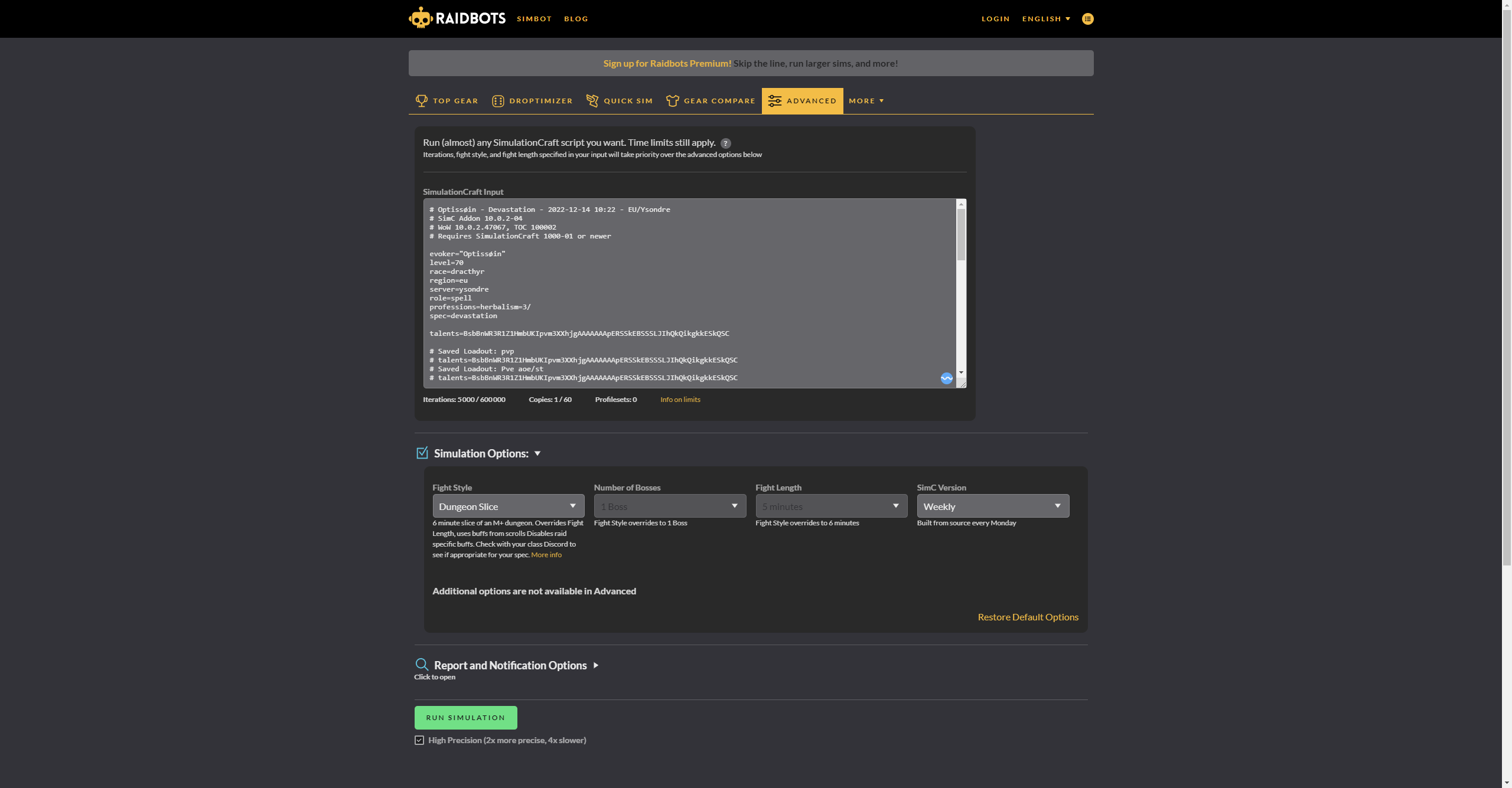Toggle the Simulation Options checkbox icon
This screenshot has width=1512, height=788.
point(422,453)
